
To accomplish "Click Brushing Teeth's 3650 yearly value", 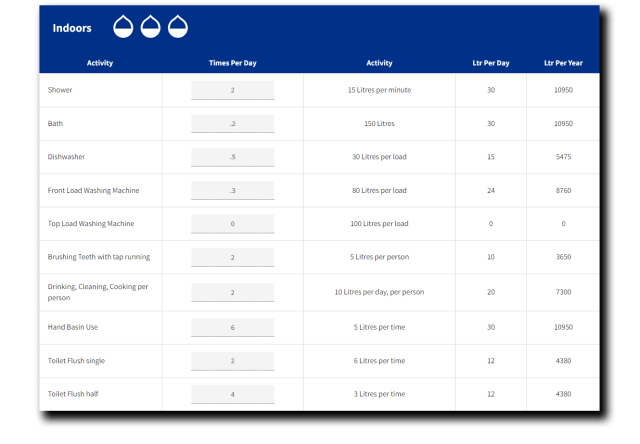I will tap(563, 257).
